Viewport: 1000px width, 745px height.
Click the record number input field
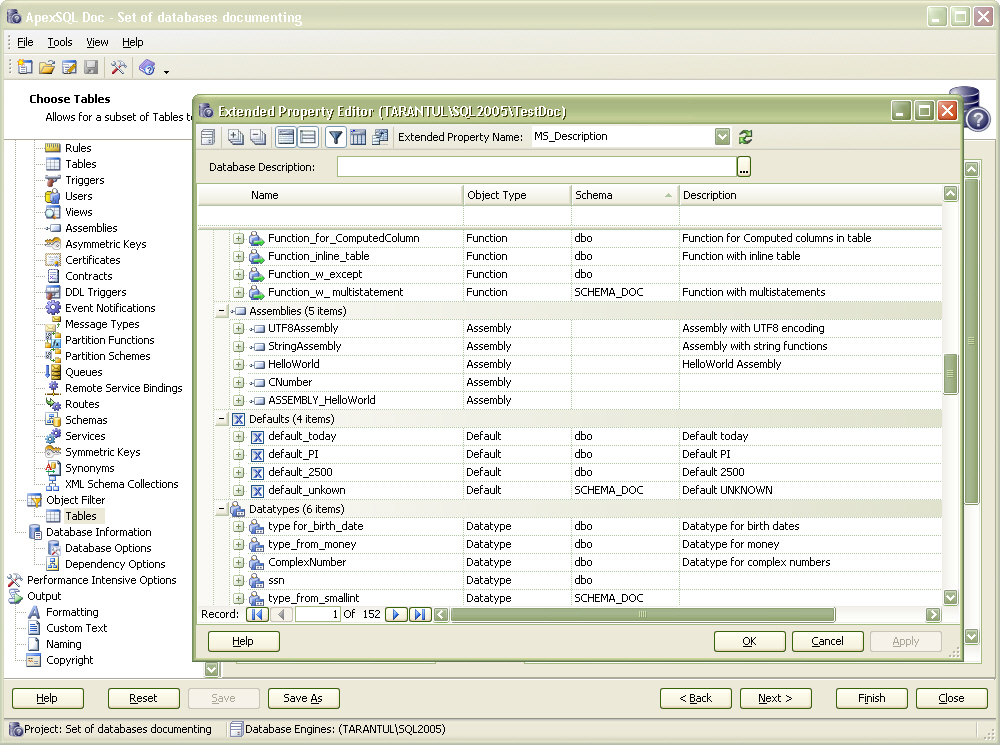tap(317, 614)
